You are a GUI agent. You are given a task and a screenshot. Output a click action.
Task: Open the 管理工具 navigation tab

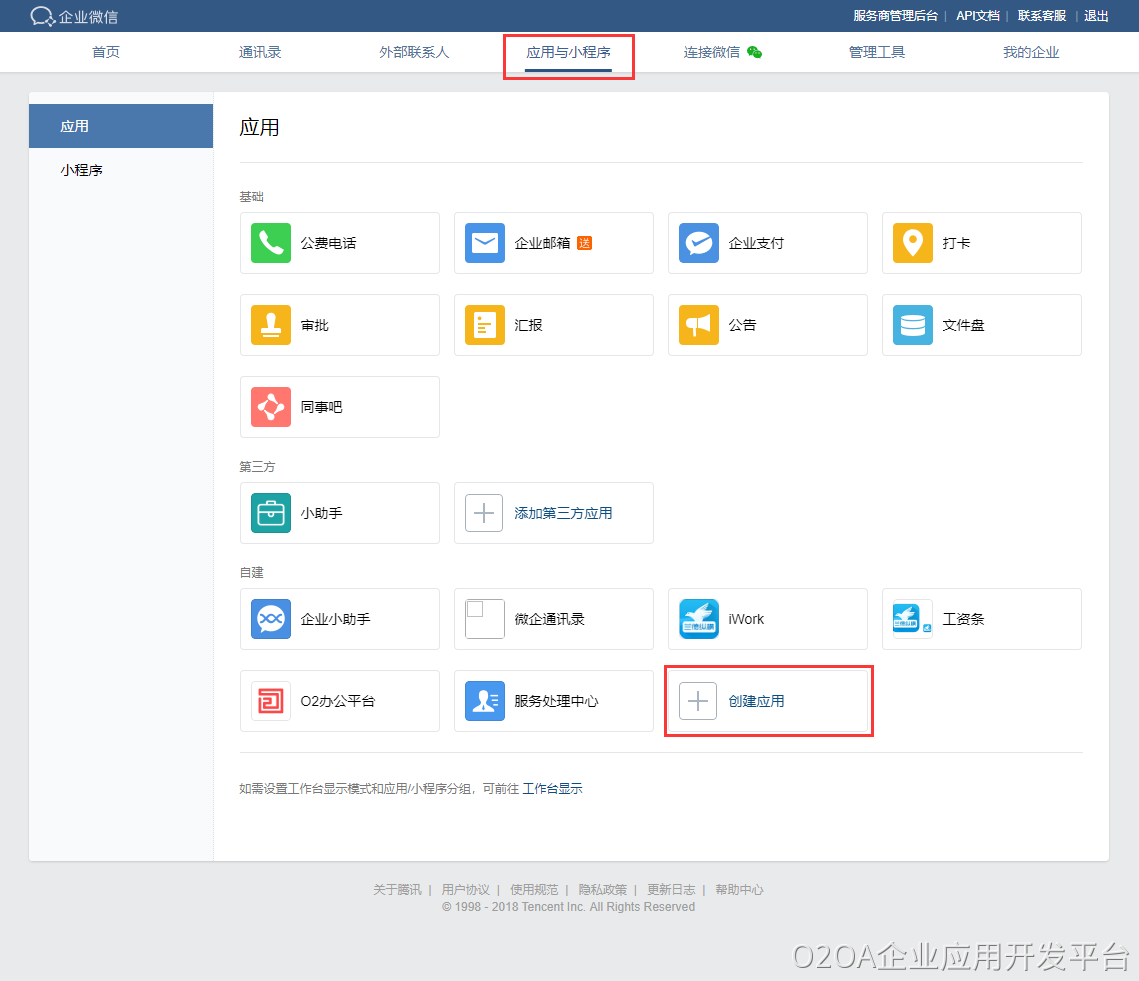click(876, 52)
